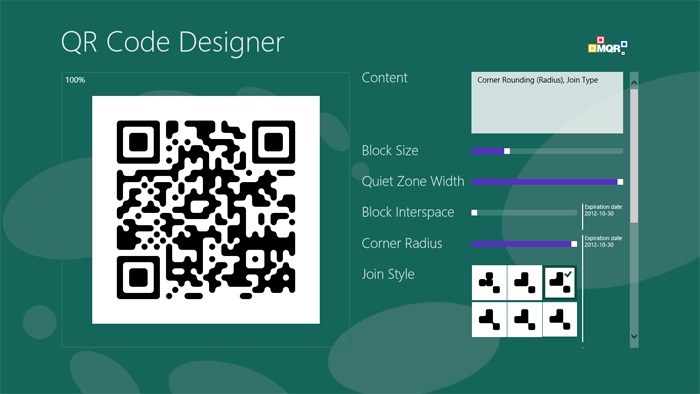Click the Block Interspace slider thumb
Screen dimensions: 700x394
pyautogui.click(x=474, y=213)
